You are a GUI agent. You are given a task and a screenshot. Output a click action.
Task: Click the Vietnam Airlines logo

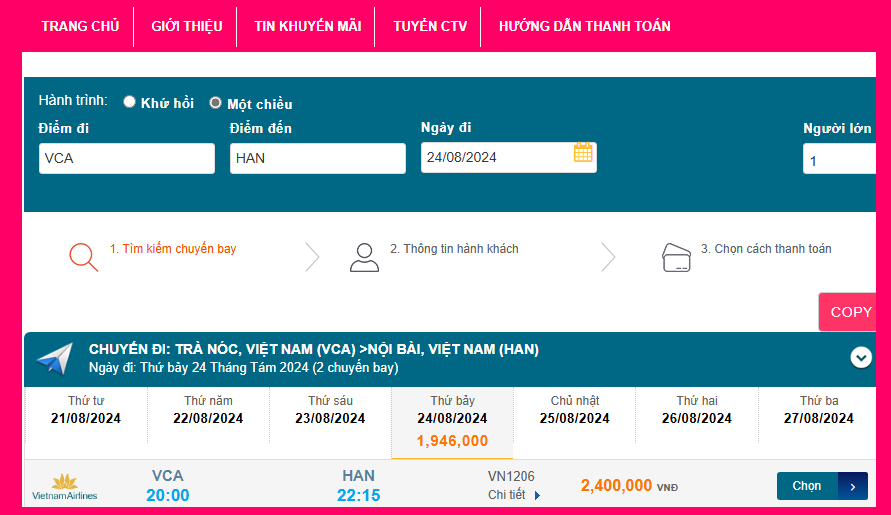point(65,487)
